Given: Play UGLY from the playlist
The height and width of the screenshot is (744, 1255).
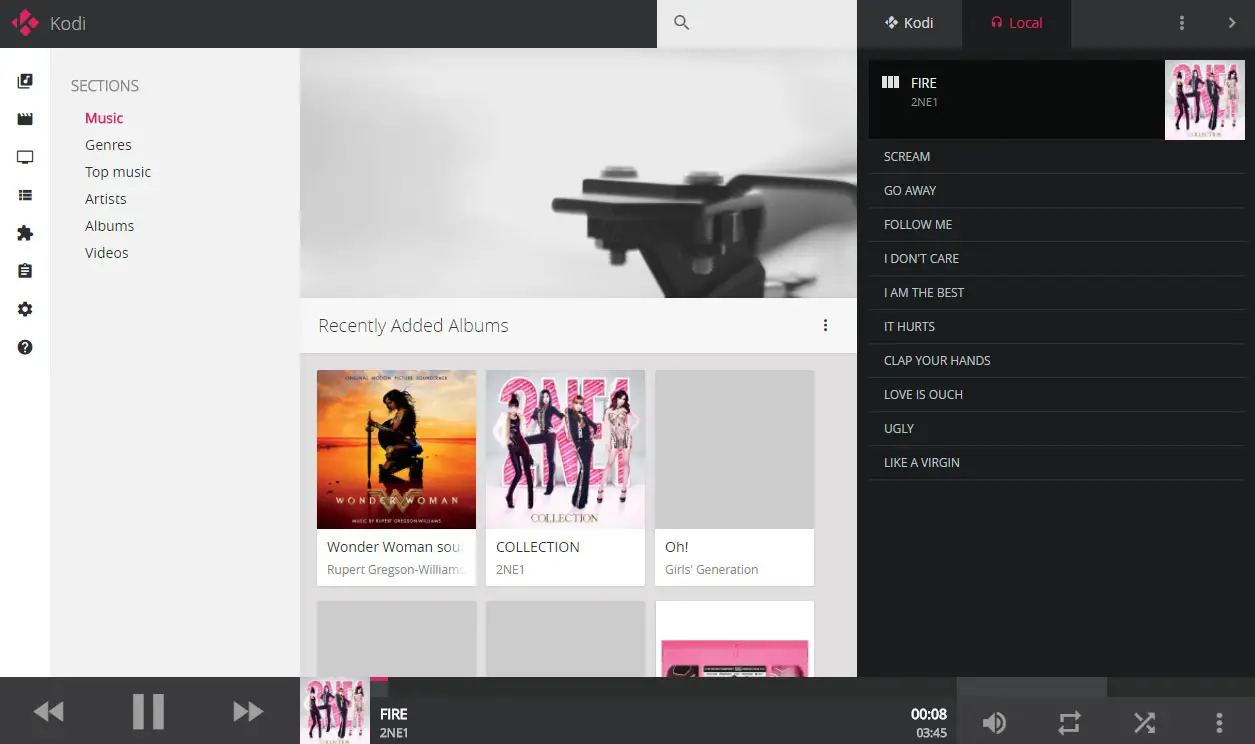Looking at the screenshot, I should pyautogui.click(x=1057, y=429).
